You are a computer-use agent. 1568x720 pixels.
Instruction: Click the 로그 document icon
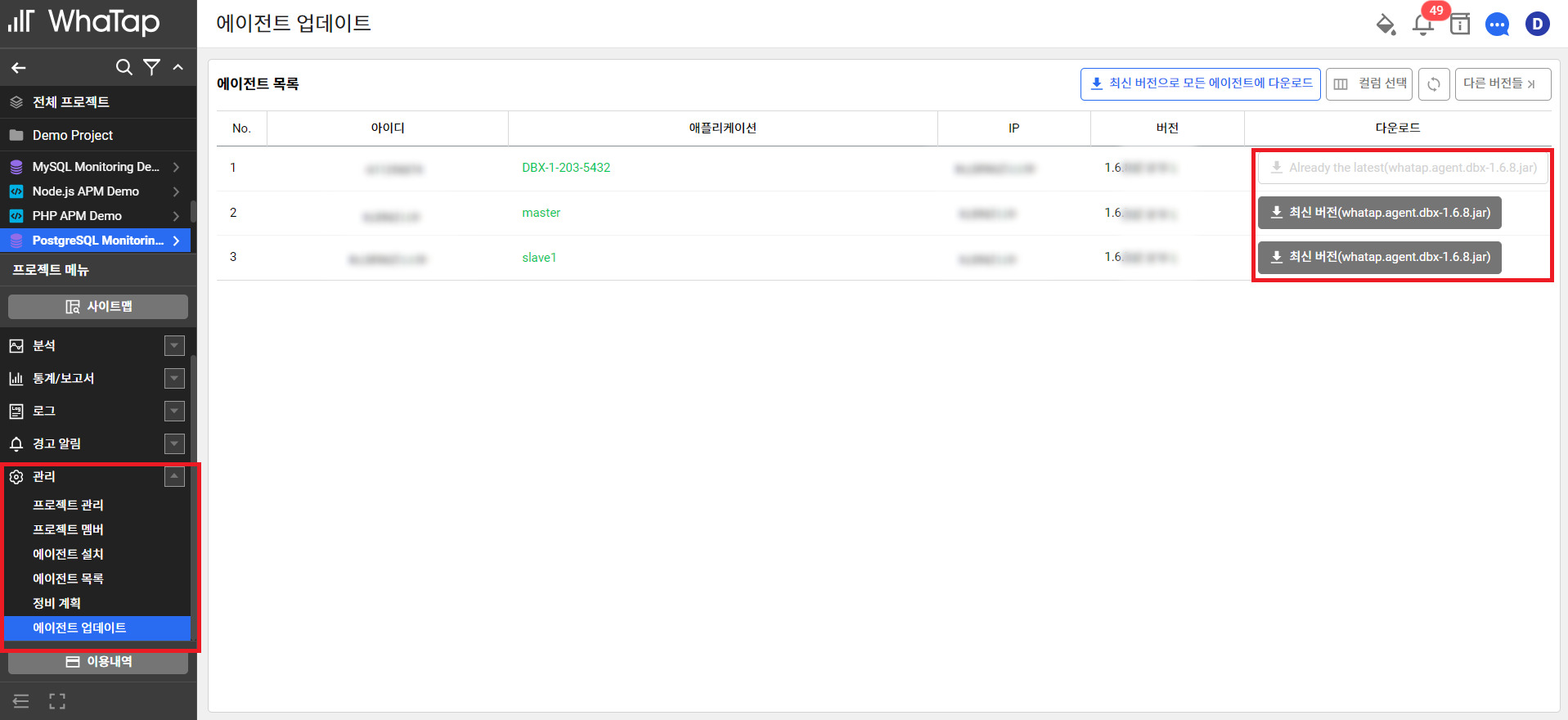click(x=16, y=412)
